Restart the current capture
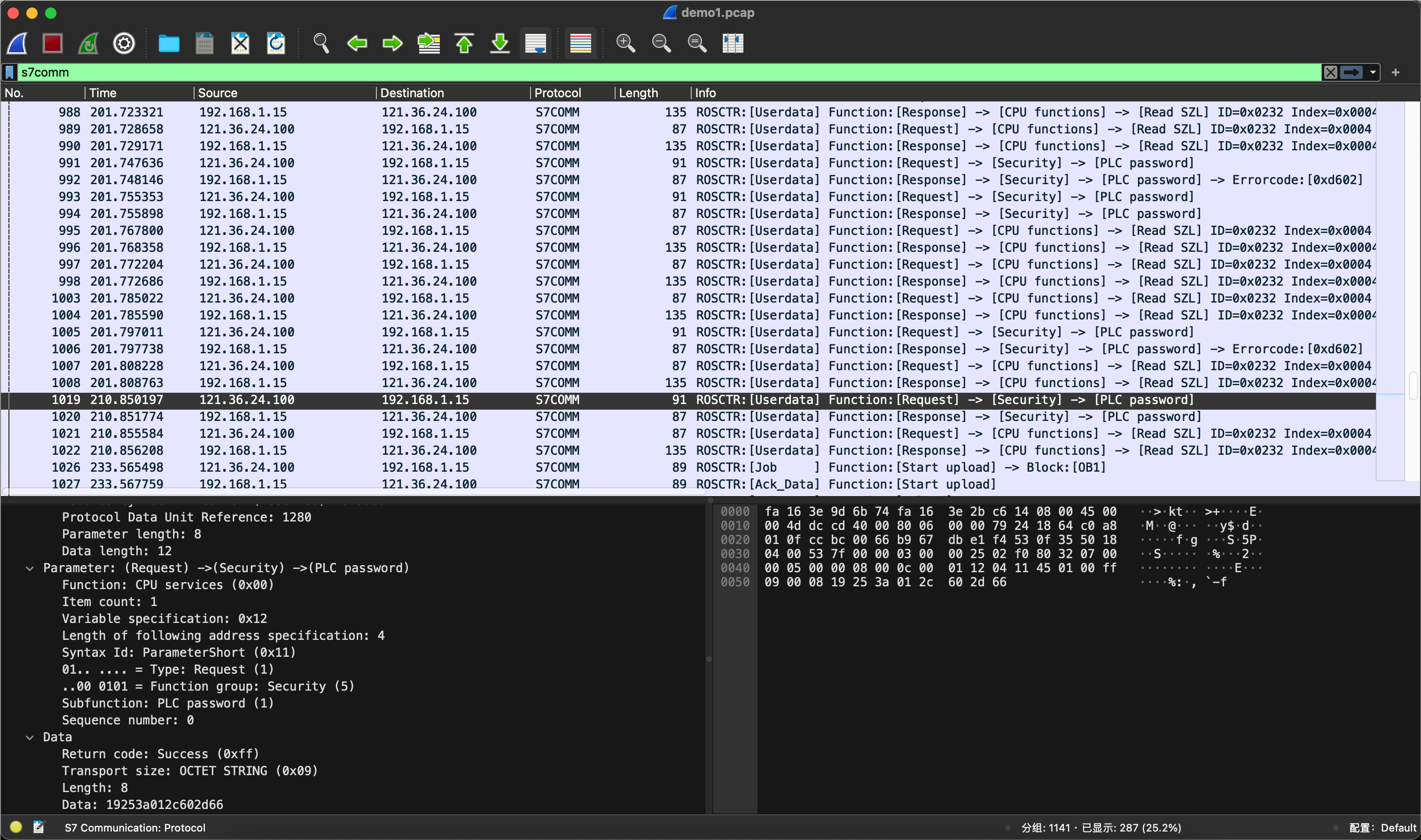Screen dimensions: 1421x840 coord(88,43)
